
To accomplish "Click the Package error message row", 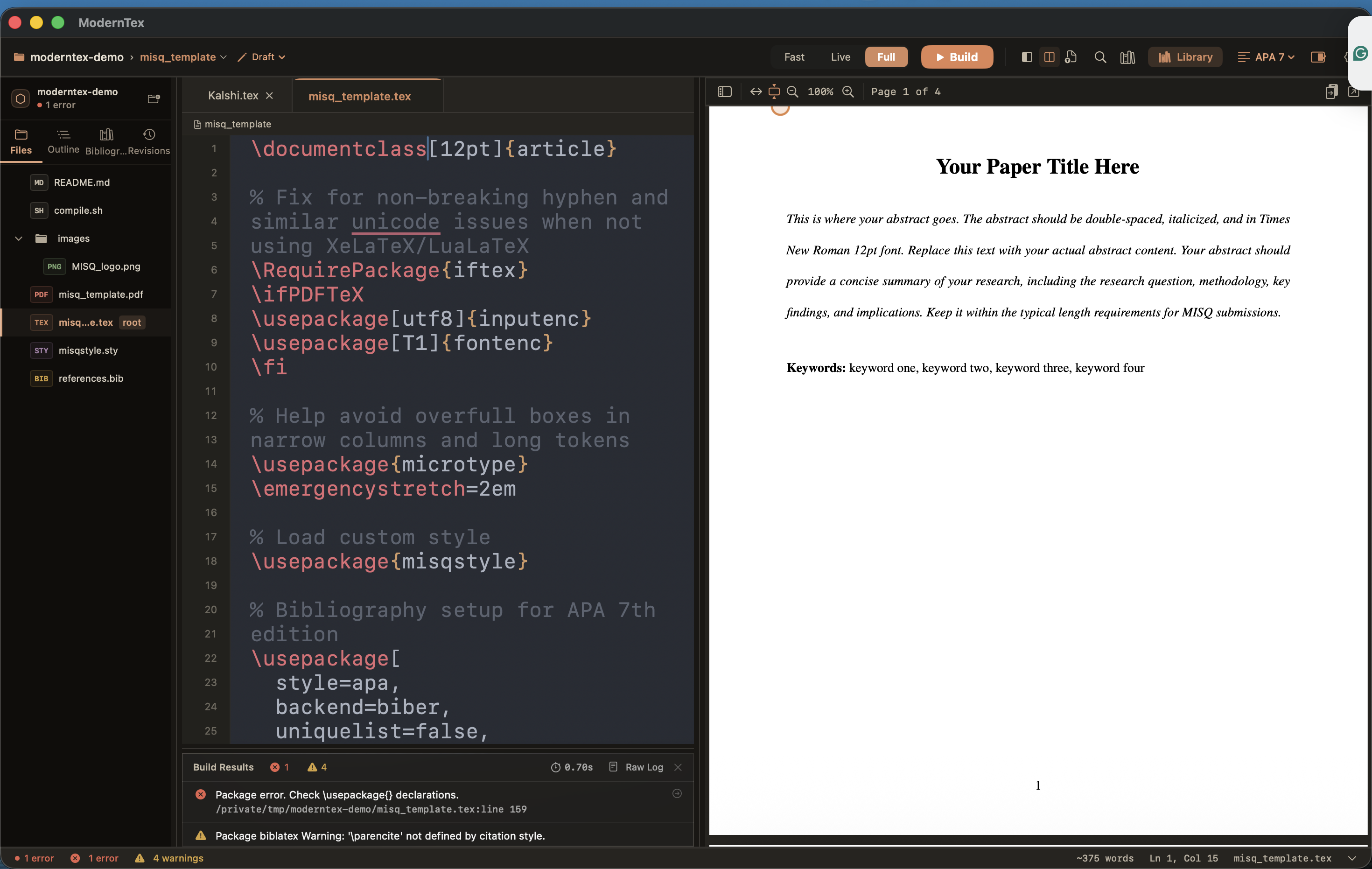I will tap(438, 801).
